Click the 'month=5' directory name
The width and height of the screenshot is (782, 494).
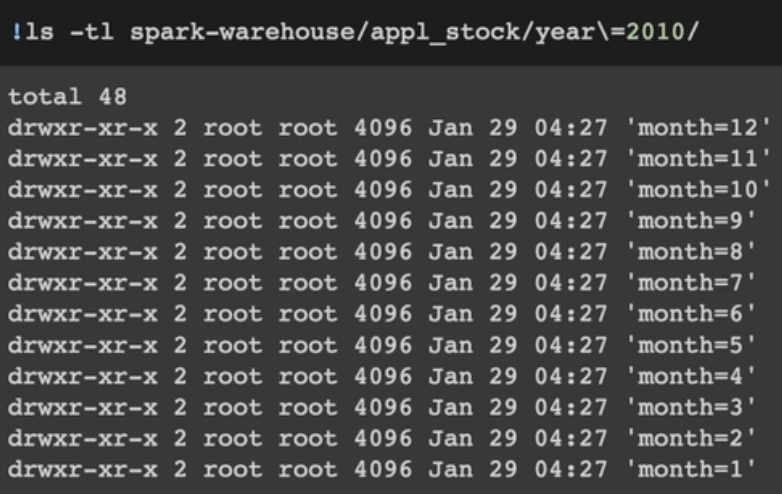[x=690, y=345]
